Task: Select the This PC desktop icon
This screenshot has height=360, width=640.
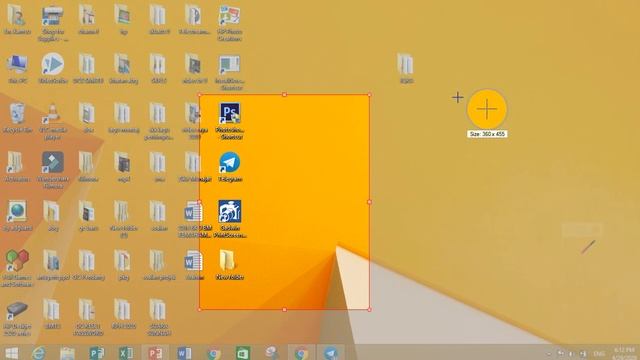Action: pyautogui.click(x=18, y=64)
